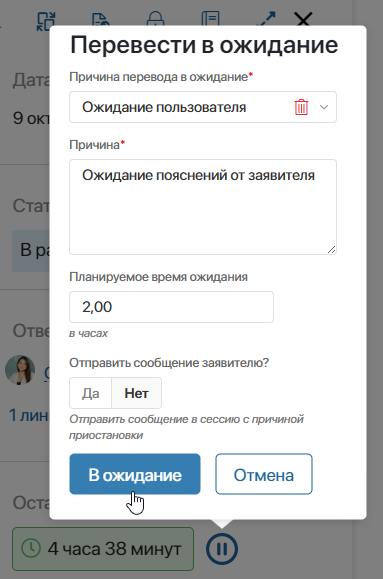The width and height of the screenshot is (383, 579).
Task: Click the lock icon in top toolbar
Action: click(155, 18)
